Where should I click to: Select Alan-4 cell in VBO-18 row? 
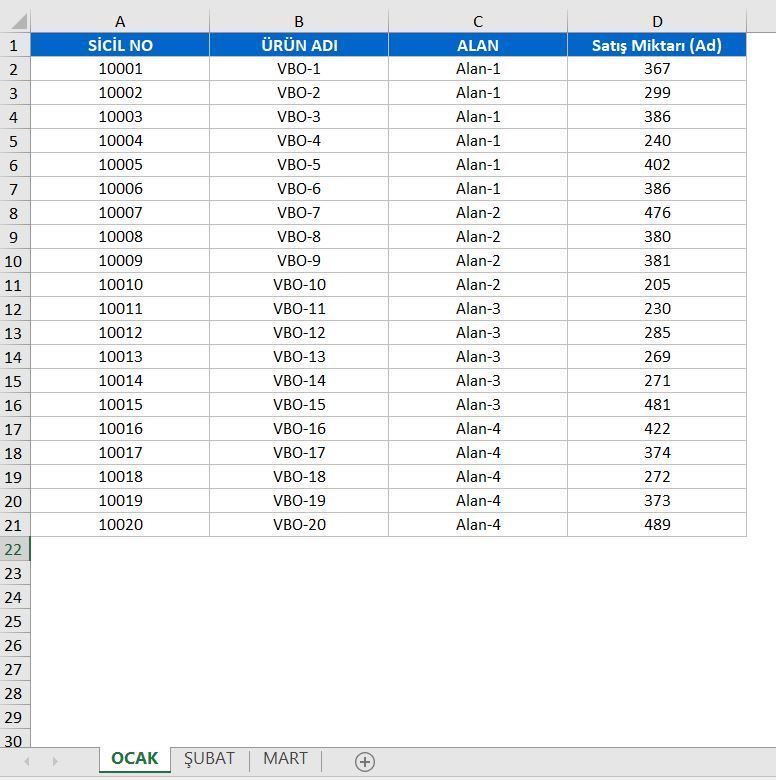pyautogui.click(x=478, y=476)
